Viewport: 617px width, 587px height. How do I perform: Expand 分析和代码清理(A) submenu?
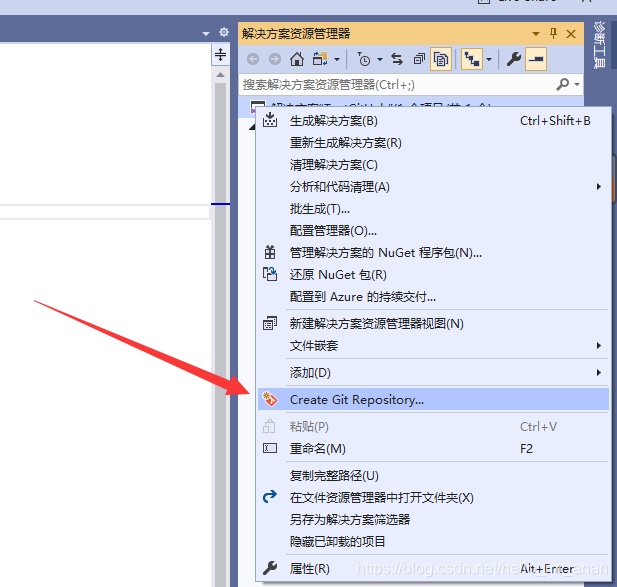433,187
